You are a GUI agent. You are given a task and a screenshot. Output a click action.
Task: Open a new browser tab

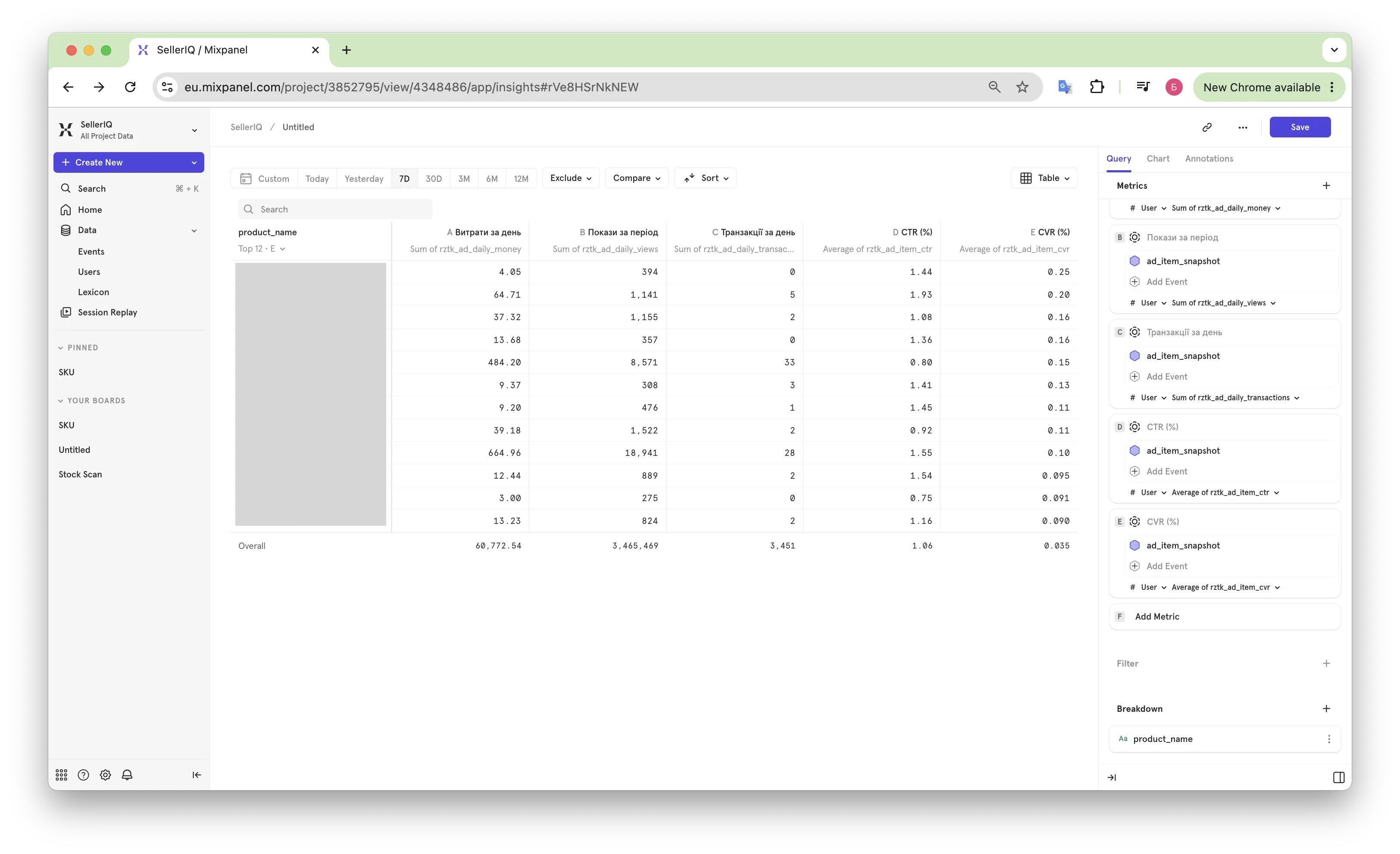click(346, 50)
